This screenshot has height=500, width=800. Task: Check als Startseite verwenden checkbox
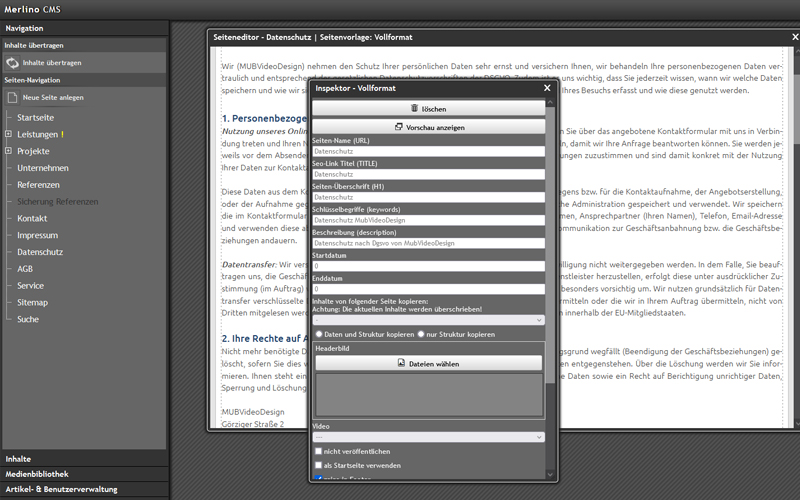[318, 465]
